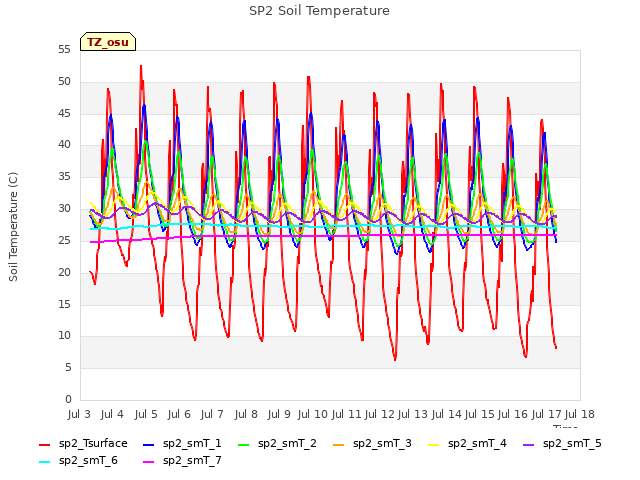Click the 25 y-axis tick label
Image resolution: width=640 pixels, height=480 pixels.
point(64,240)
